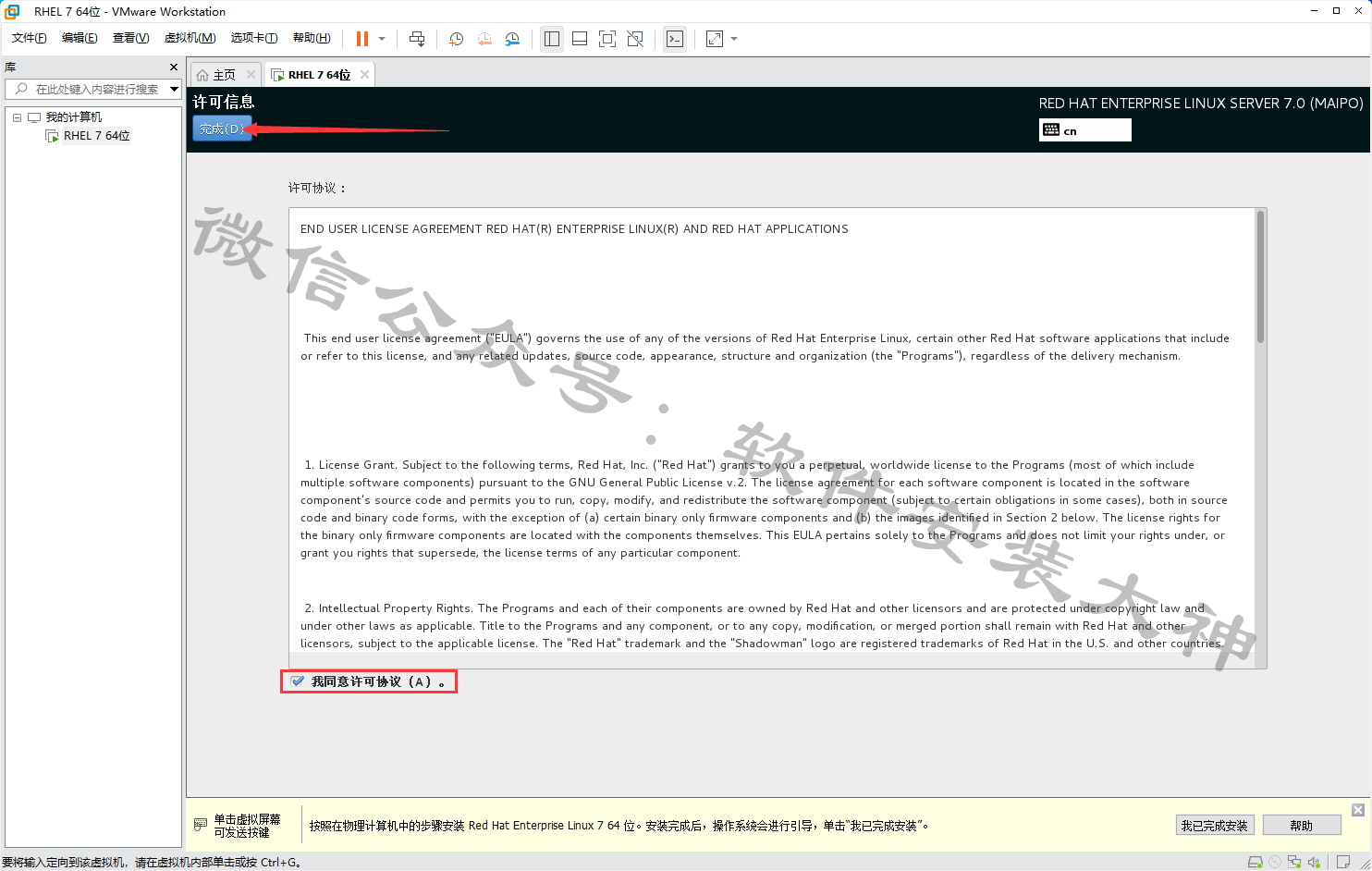Click the RED HAT ENTERPRISE LINUX SERVER 7.0 label

(1201, 104)
